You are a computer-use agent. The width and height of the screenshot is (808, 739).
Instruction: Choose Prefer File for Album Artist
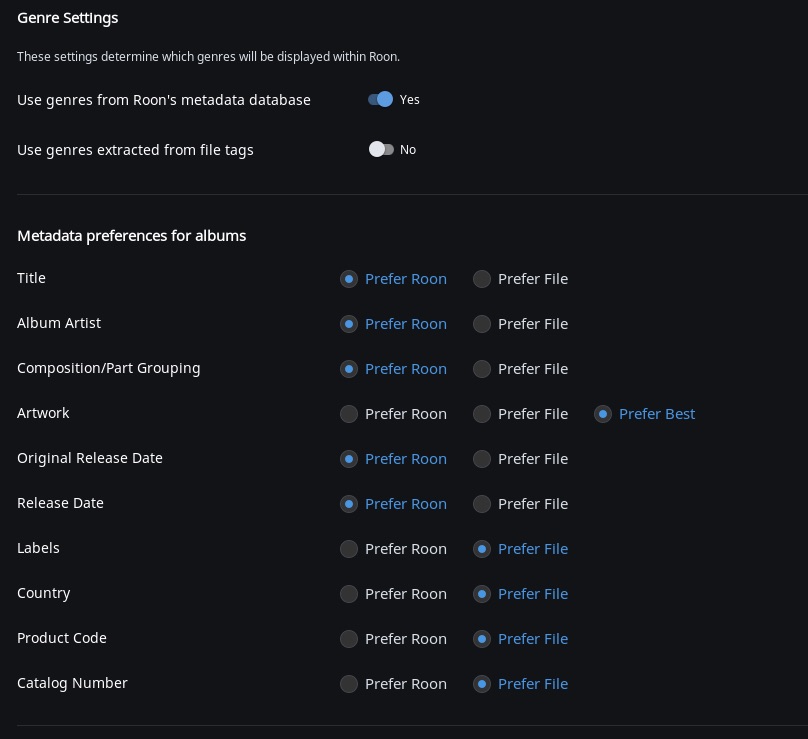pos(482,324)
